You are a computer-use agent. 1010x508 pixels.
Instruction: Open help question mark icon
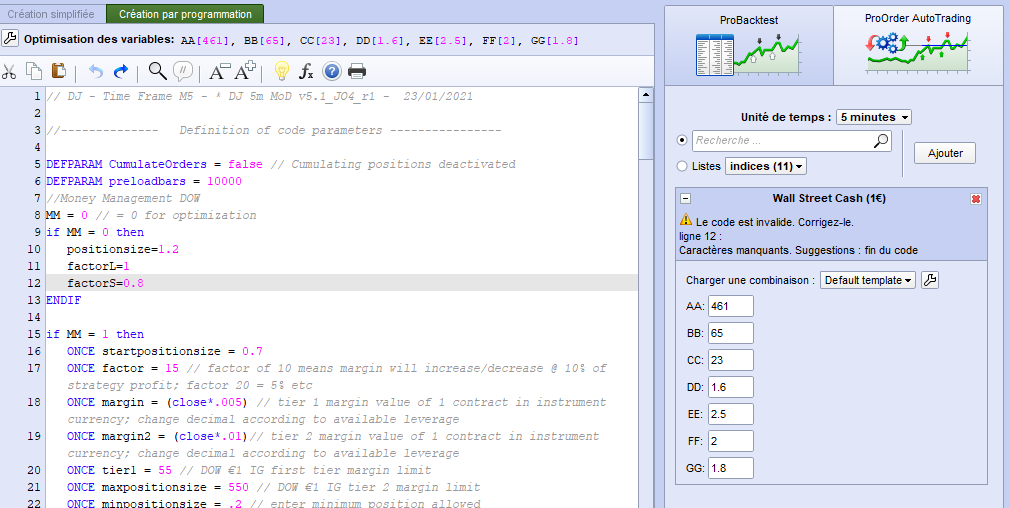point(331,71)
